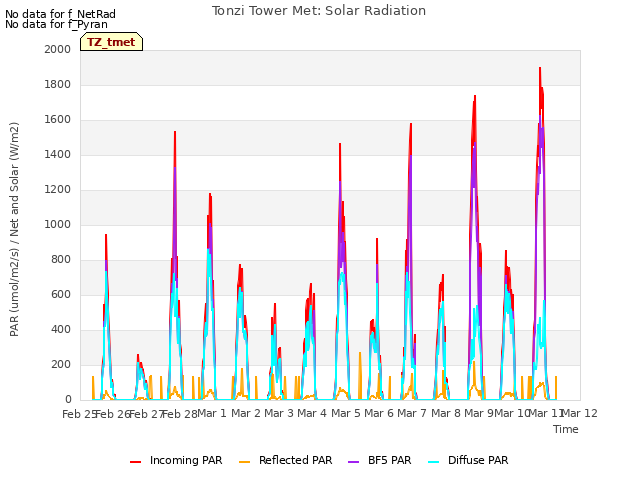Click the Incoming PAR legend entry

coord(176,460)
